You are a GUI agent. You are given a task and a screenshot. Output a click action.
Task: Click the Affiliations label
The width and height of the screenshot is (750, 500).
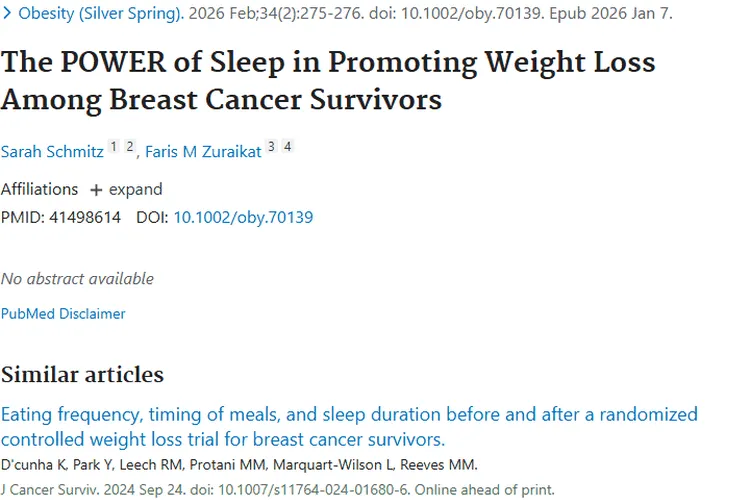(x=39, y=189)
